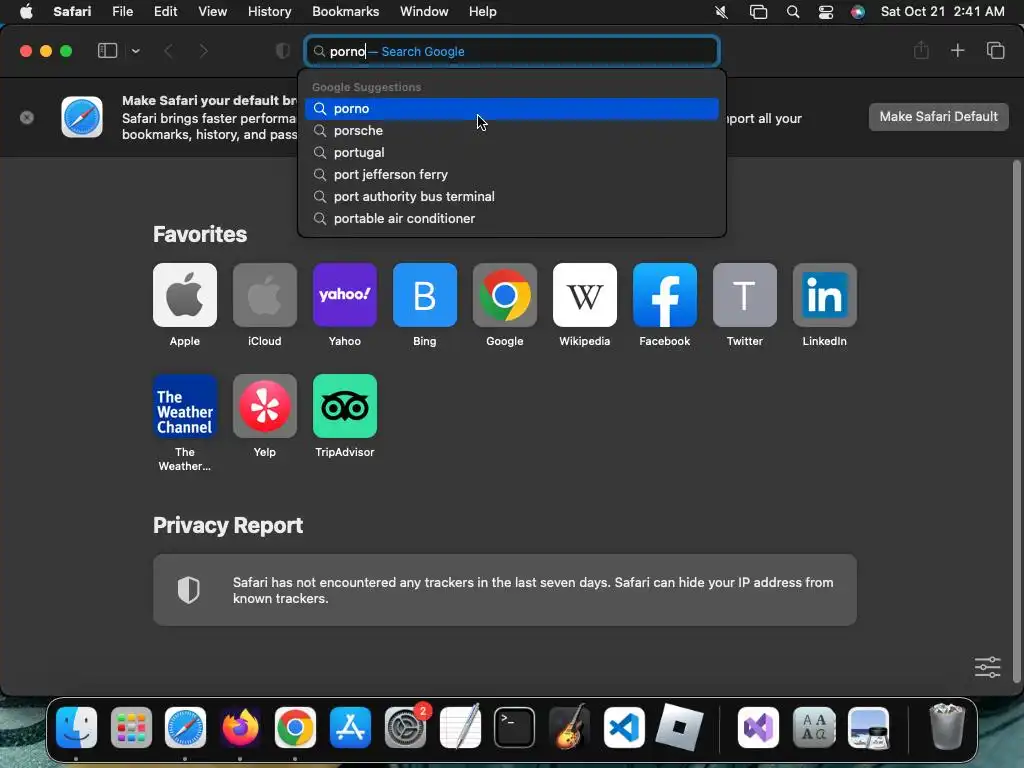
Task: Dismiss the default browser banner
Action: (27, 118)
